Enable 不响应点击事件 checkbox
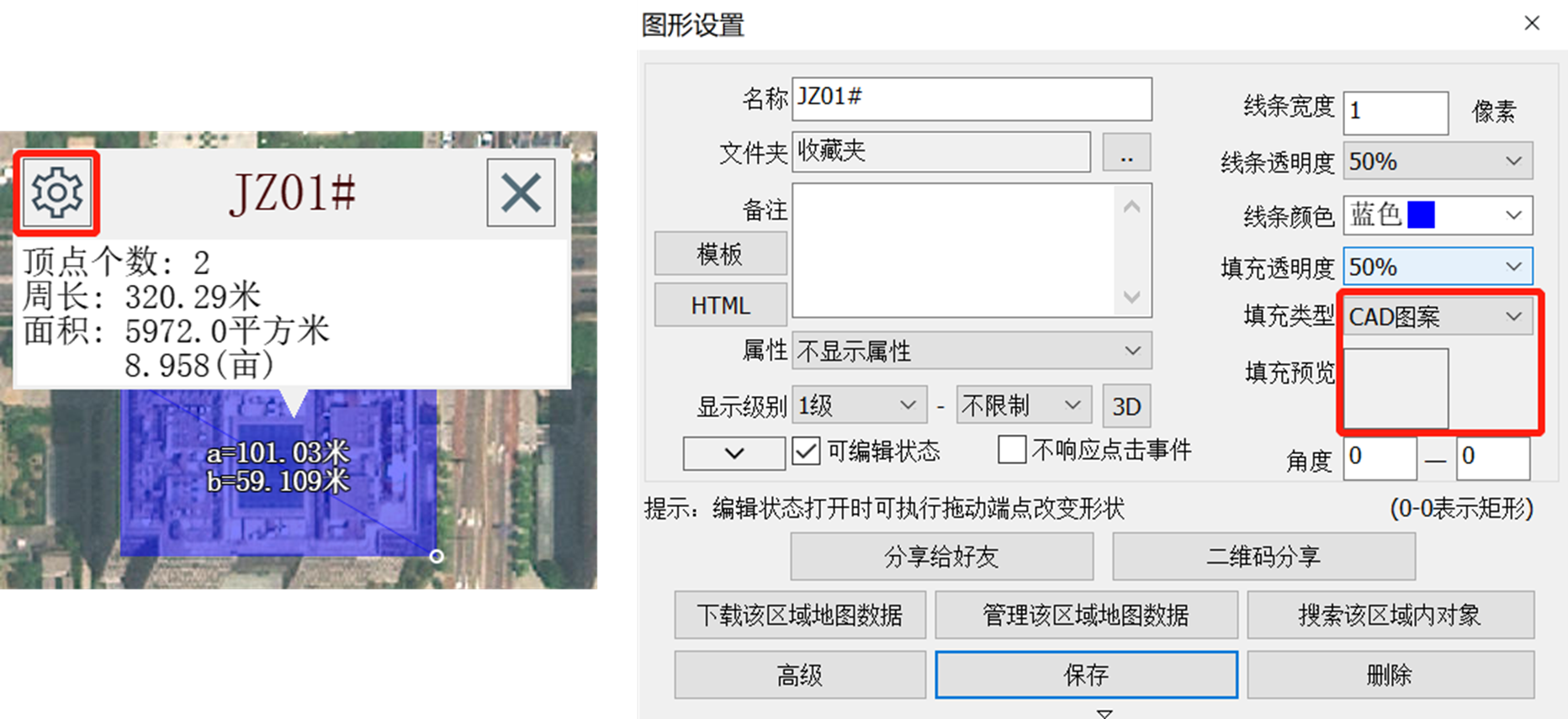Screen dimensions: 1568x719 (1012, 450)
